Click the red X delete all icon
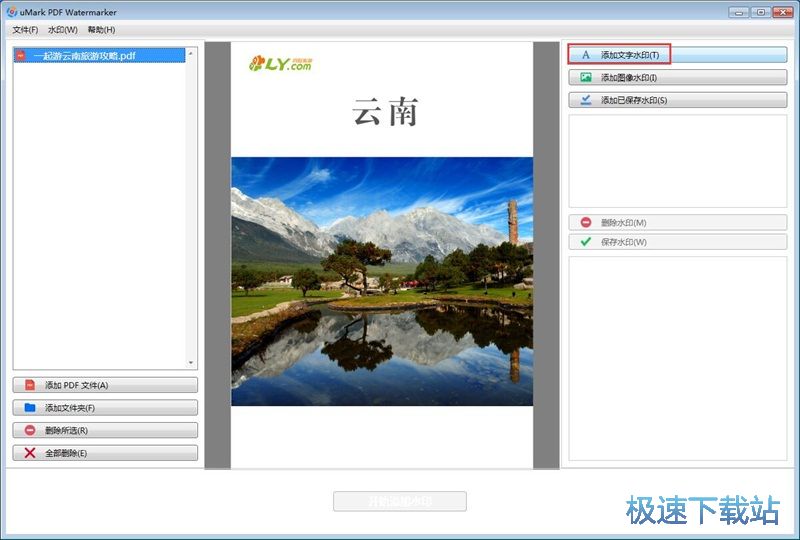This screenshot has height=540, width=800. tap(30, 453)
